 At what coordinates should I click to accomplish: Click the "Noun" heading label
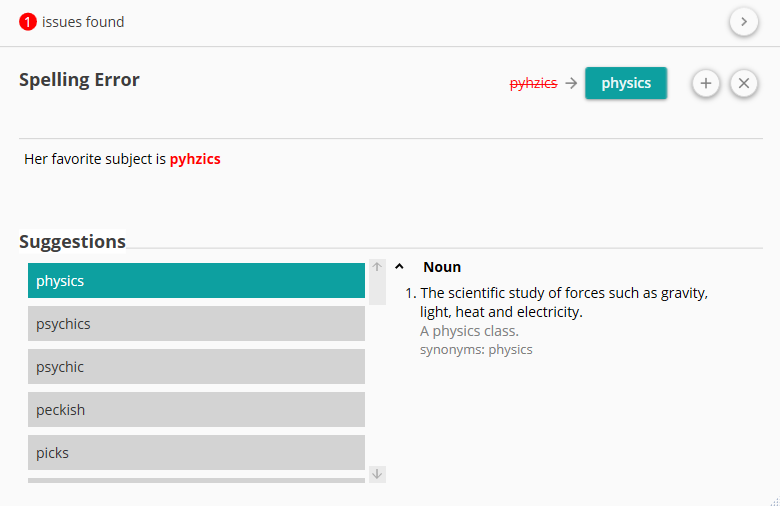pyautogui.click(x=442, y=267)
